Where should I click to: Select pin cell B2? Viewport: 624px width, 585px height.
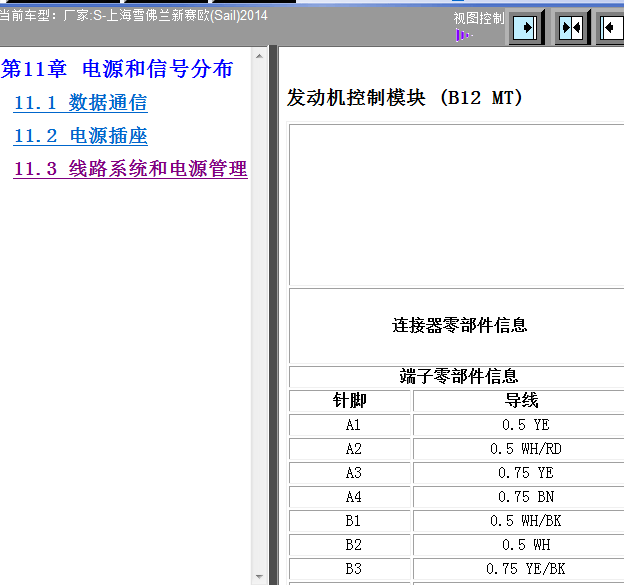coord(349,544)
